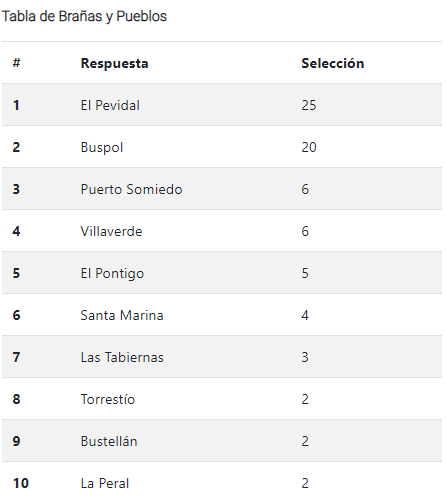Click the Selección column header
The height and width of the screenshot is (502, 446).
pos(333,63)
